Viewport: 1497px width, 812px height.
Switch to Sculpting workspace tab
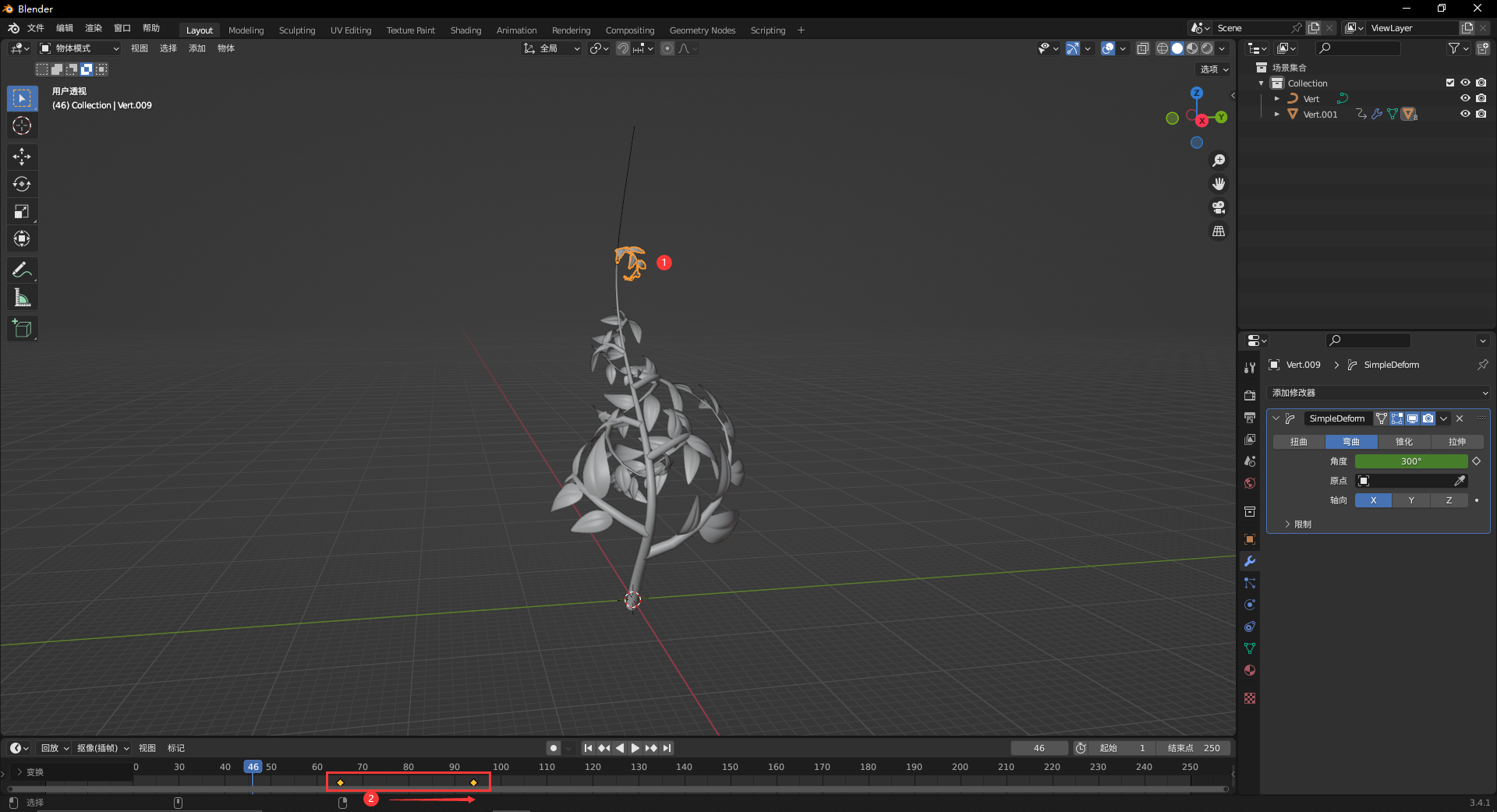[x=297, y=30]
